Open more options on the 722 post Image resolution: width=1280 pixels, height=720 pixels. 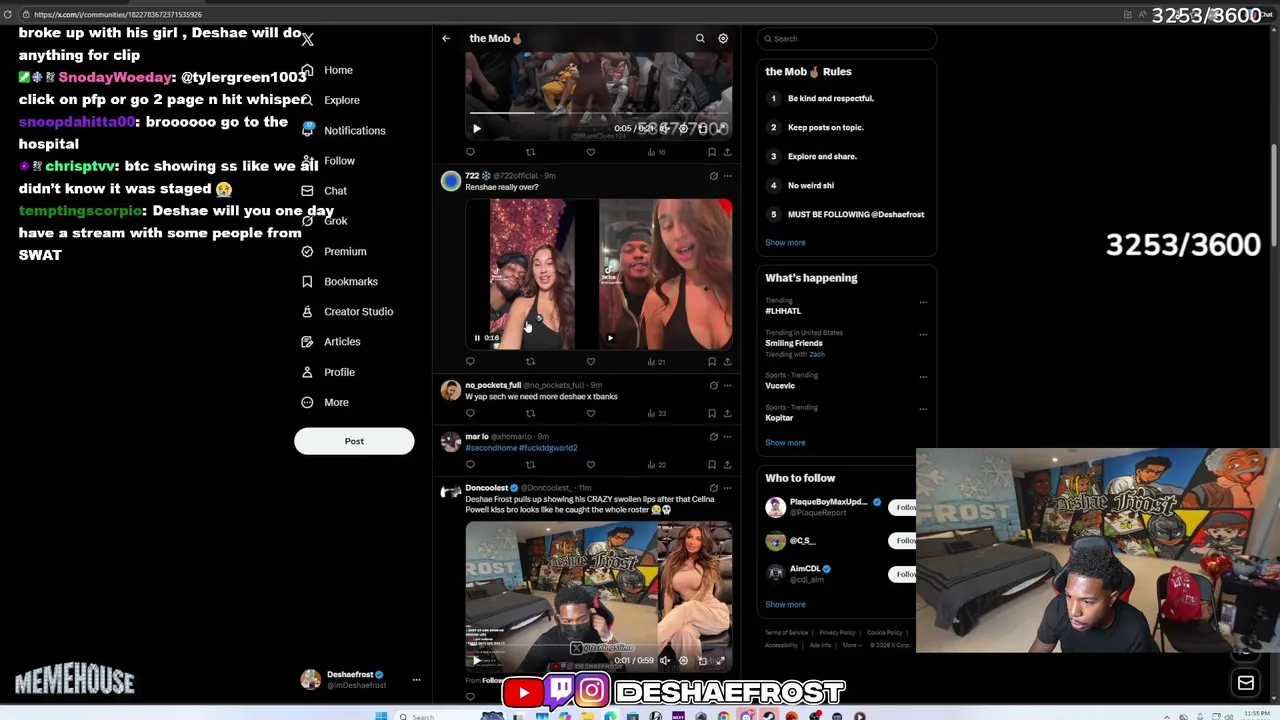(x=727, y=176)
